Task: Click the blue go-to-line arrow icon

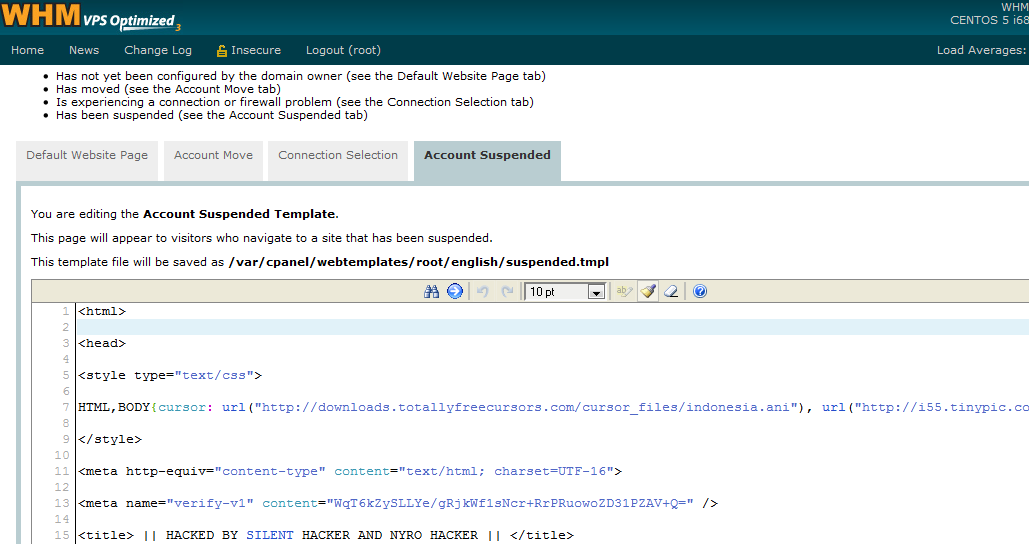Action: (x=455, y=291)
